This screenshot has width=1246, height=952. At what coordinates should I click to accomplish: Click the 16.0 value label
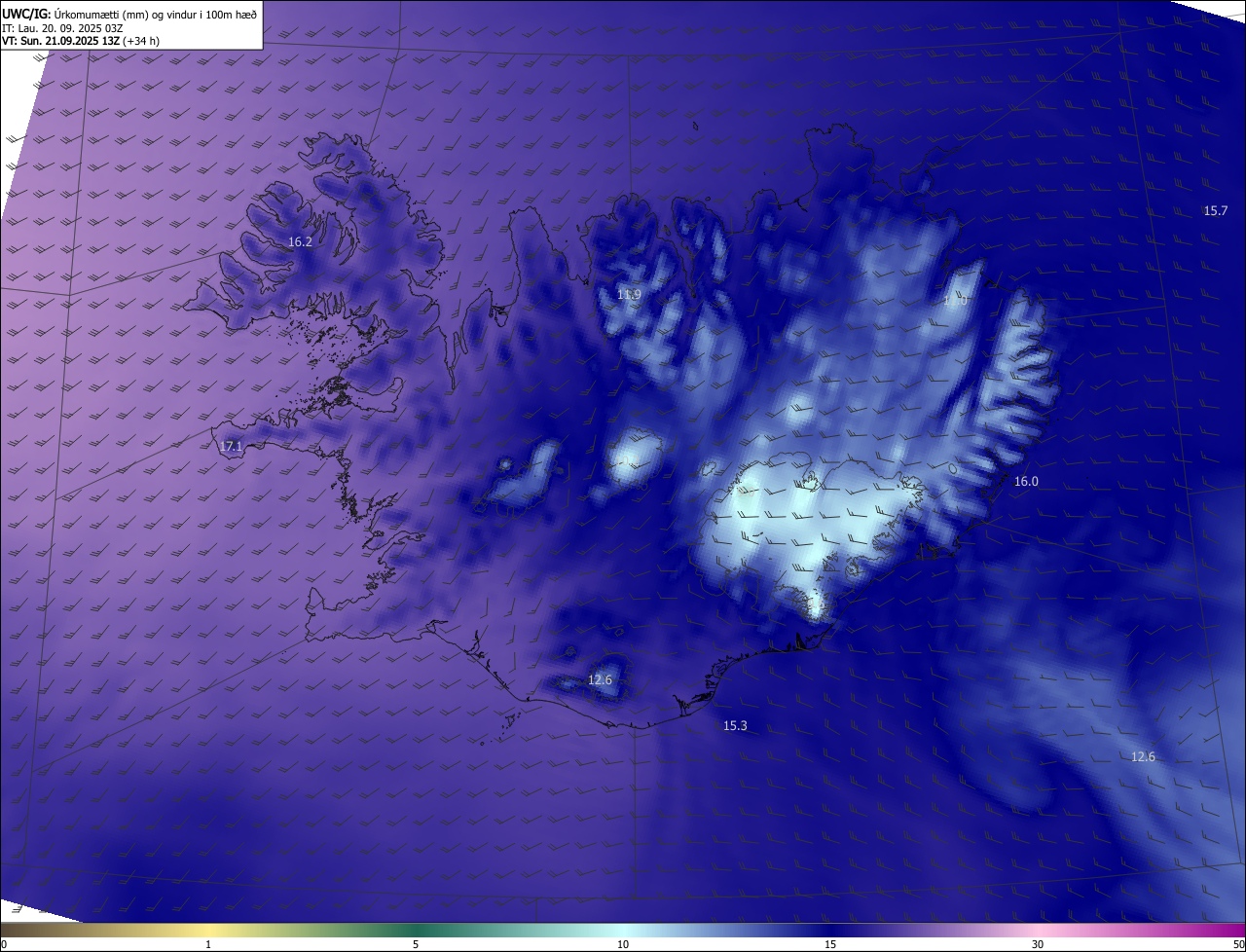1026,481
